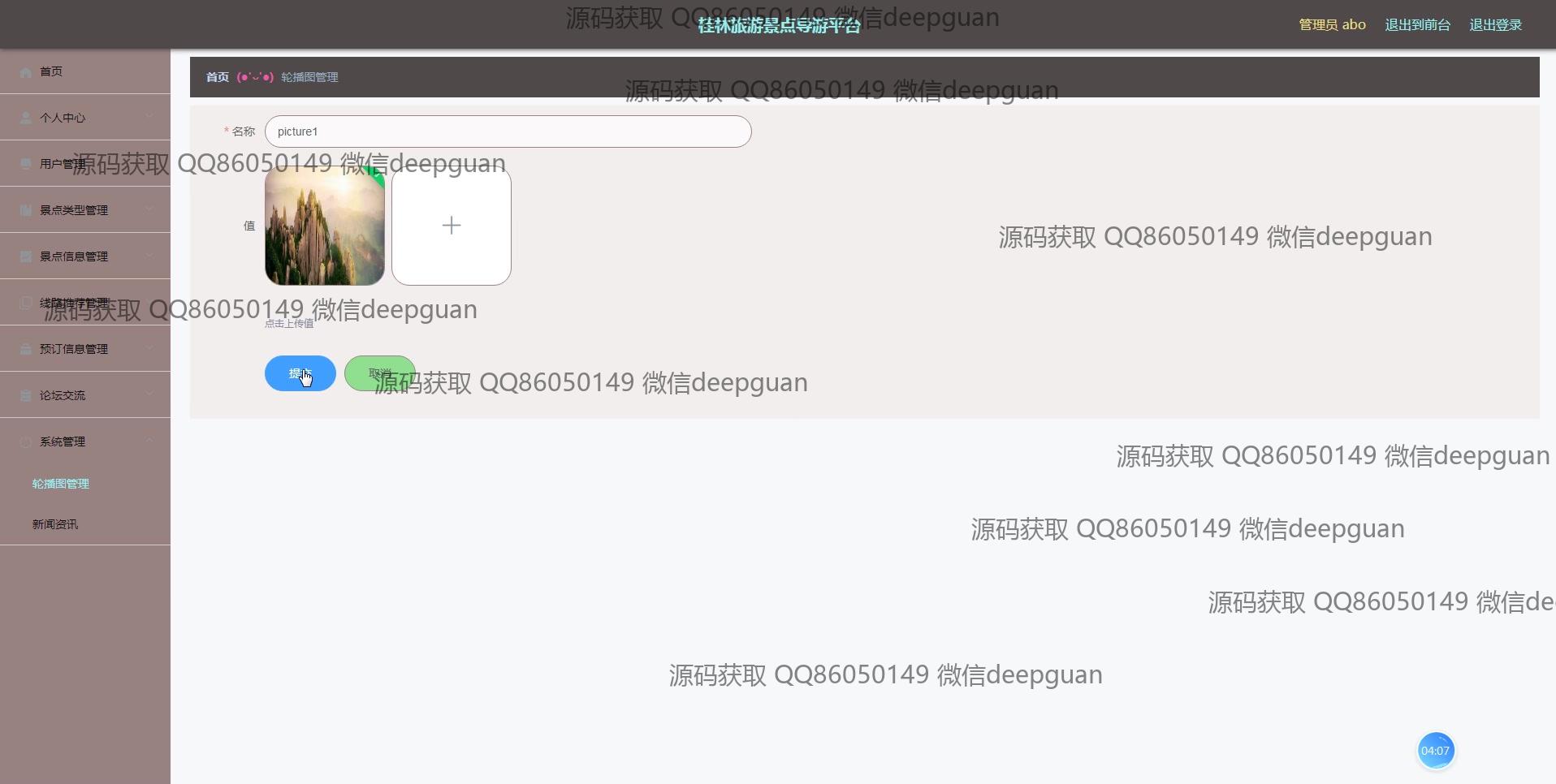Click the 景点类型管理 sidebar icon

pyautogui.click(x=26, y=210)
